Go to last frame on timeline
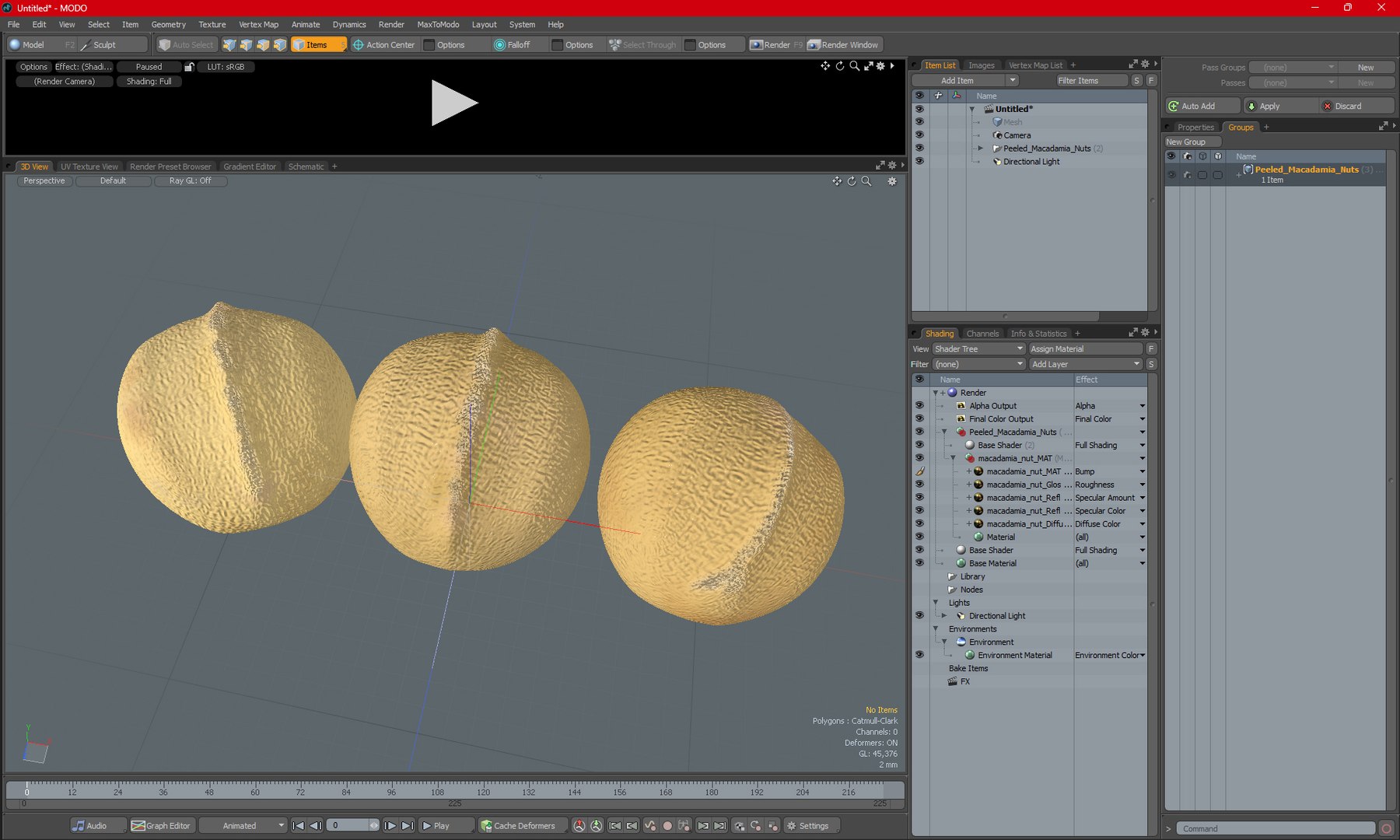This screenshot has height=840, width=1400. (x=408, y=825)
